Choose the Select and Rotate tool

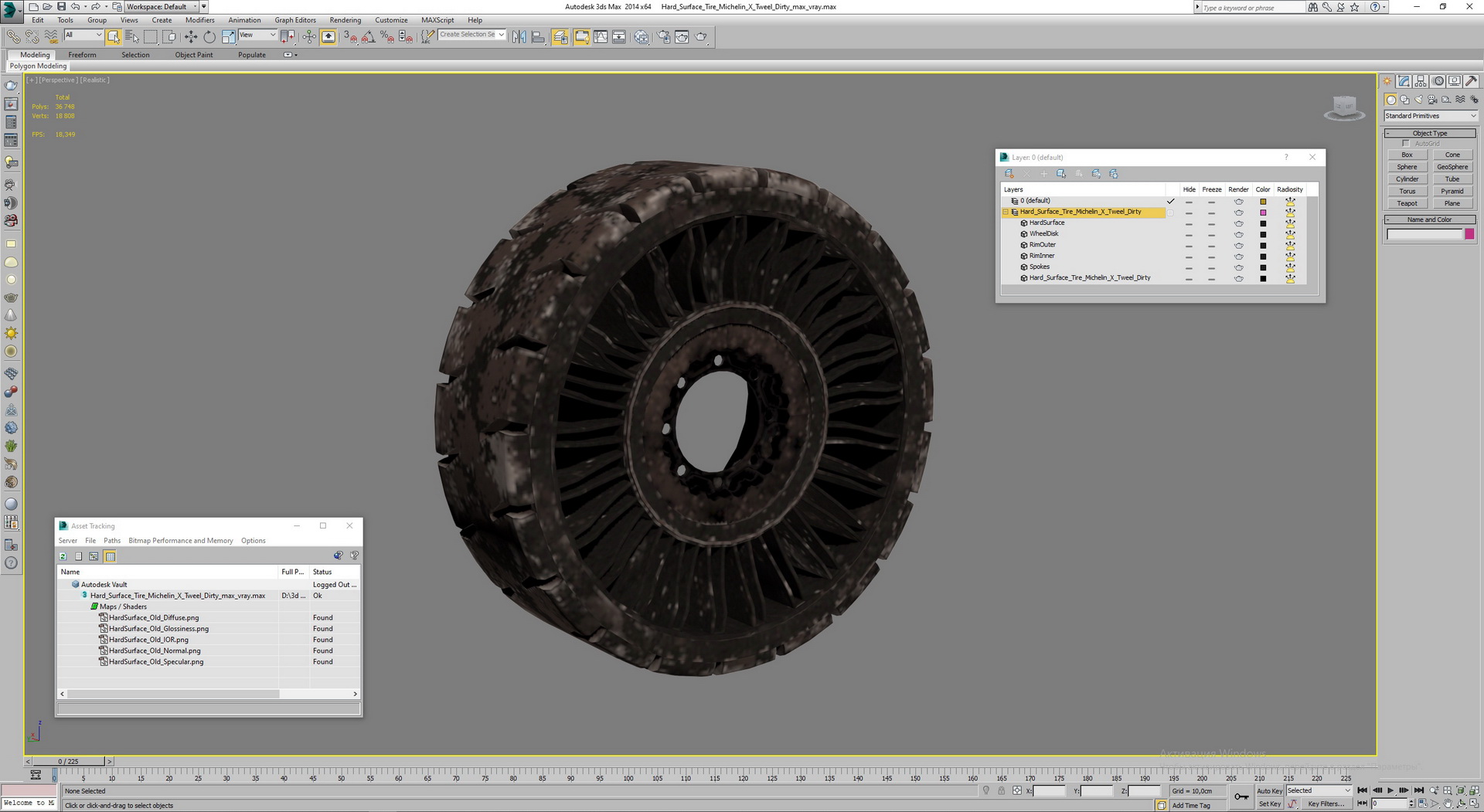[x=209, y=36]
